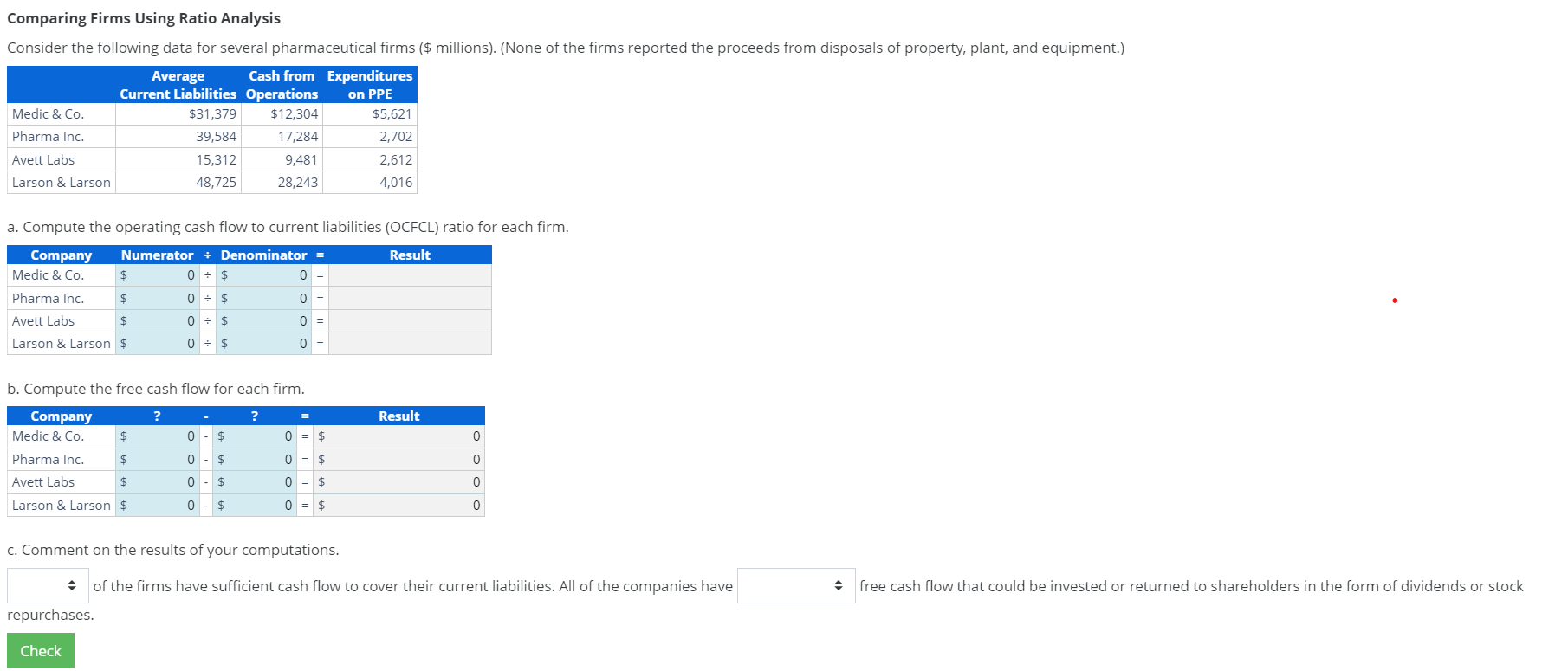Select the OCFCL Result field for Pharma Inc.
The height and width of the screenshot is (671, 1568).
pyautogui.click(x=407, y=298)
